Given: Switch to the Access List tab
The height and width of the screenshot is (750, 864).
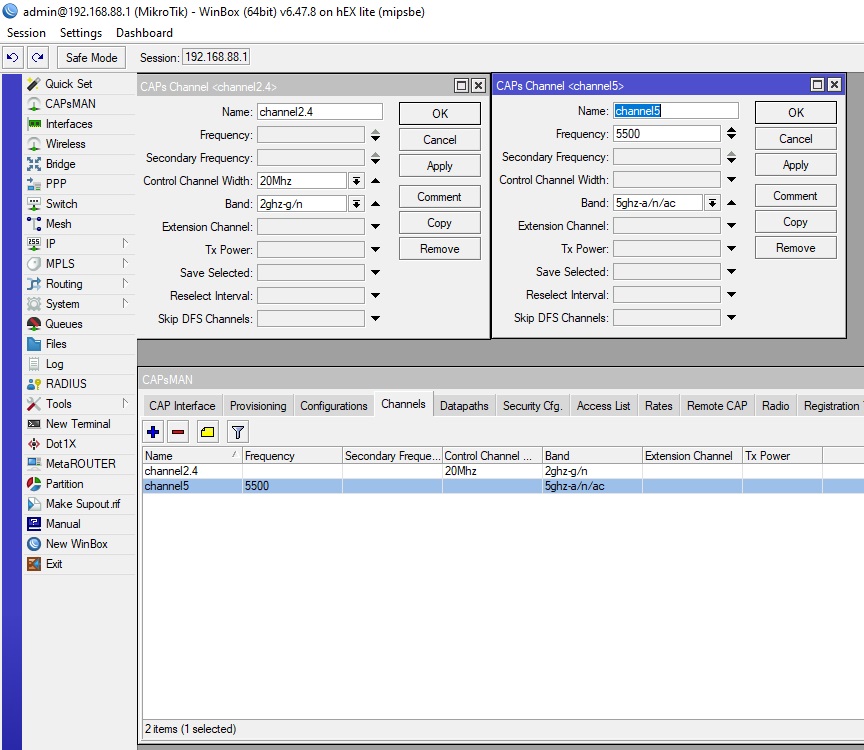Looking at the screenshot, I should (x=603, y=406).
